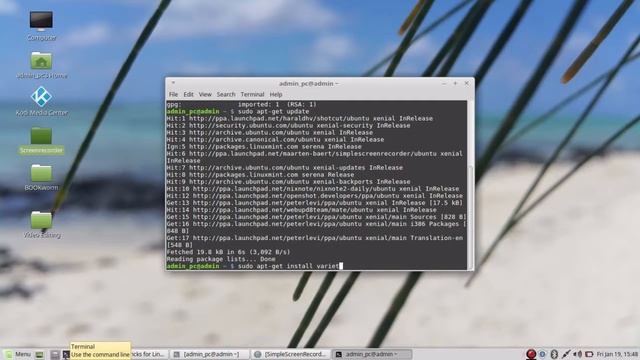Click the Hit:2 security.ubuntu.com line
The width and height of the screenshot is (640, 360).
pyautogui.click(x=288, y=125)
